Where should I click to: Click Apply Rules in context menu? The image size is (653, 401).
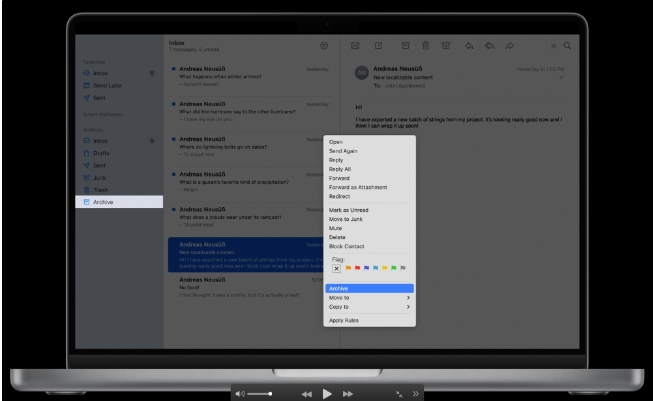point(345,320)
